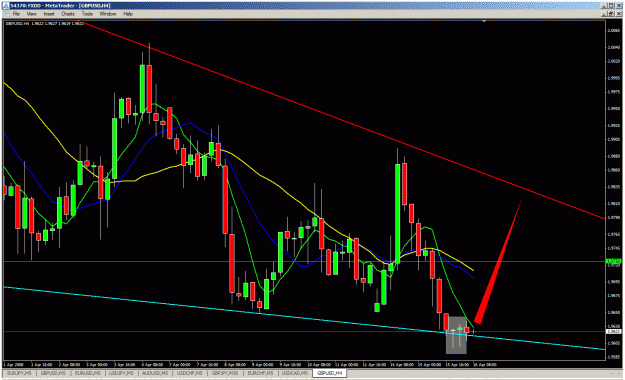Open the Insert menu
The width and height of the screenshot is (625, 380).
click(x=49, y=14)
